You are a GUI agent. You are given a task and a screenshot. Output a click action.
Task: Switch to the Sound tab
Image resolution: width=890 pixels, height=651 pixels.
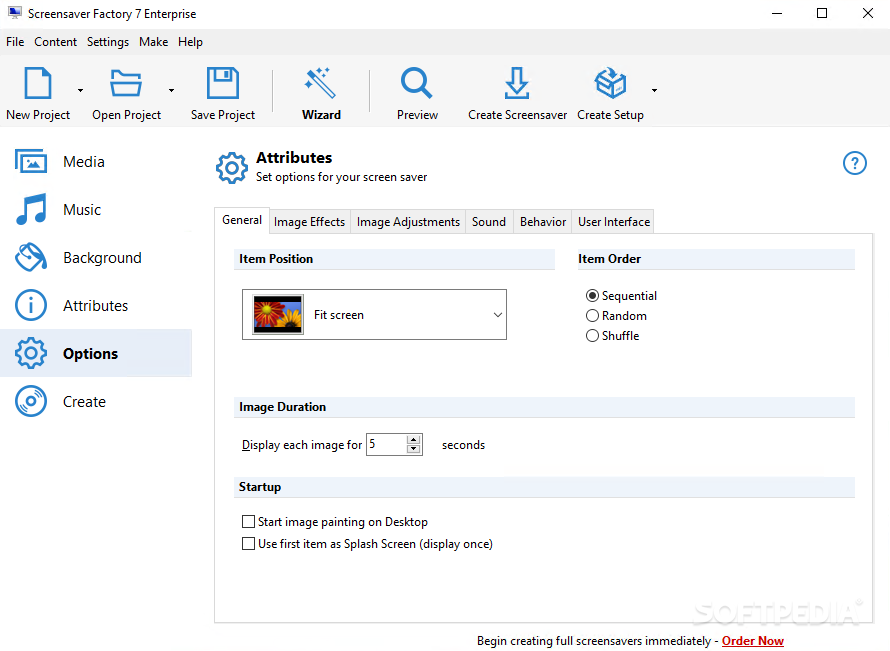pos(489,222)
